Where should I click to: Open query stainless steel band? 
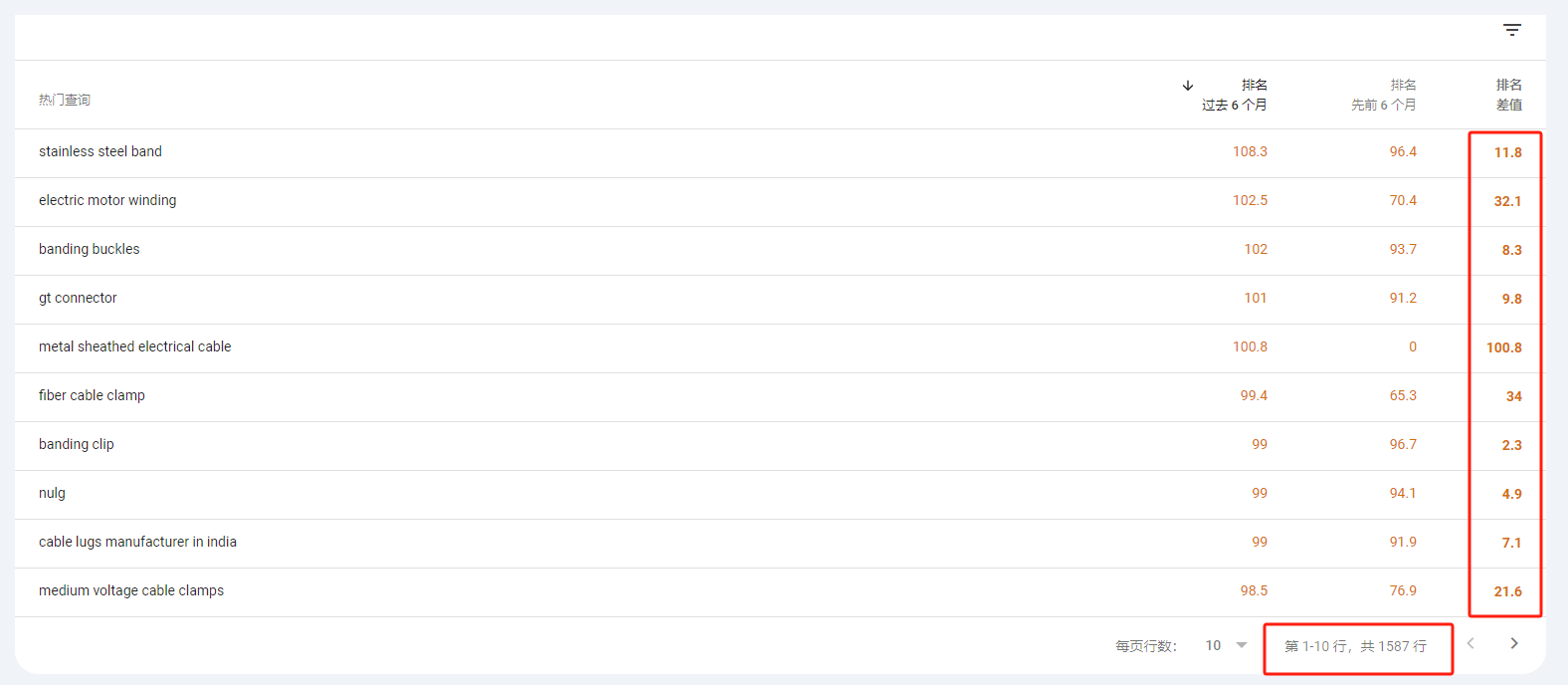coord(100,151)
